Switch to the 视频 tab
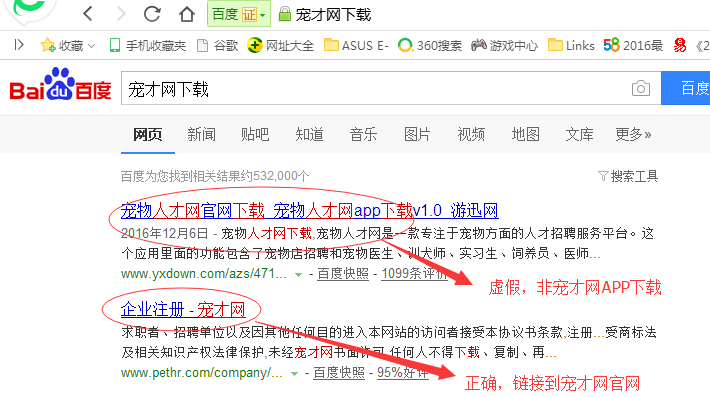Image resolution: width=710 pixels, height=397 pixels. tap(471, 134)
